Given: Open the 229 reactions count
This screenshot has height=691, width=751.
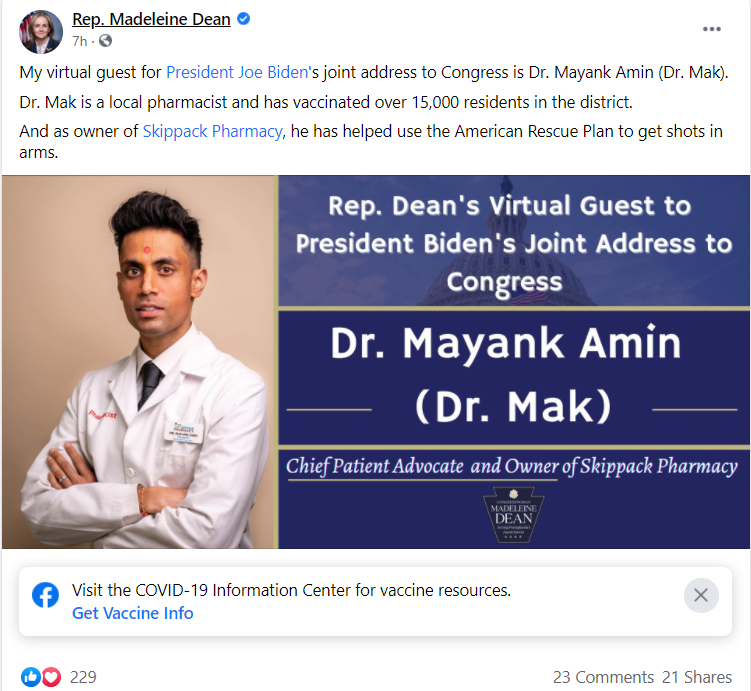Looking at the screenshot, I should [x=83, y=677].
